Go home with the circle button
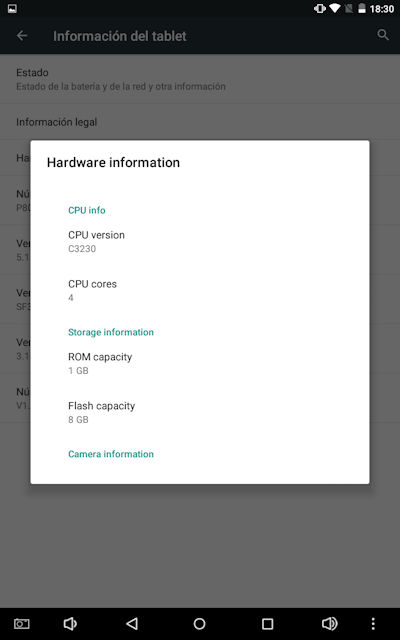The height and width of the screenshot is (640, 400). (x=199, y=624)
